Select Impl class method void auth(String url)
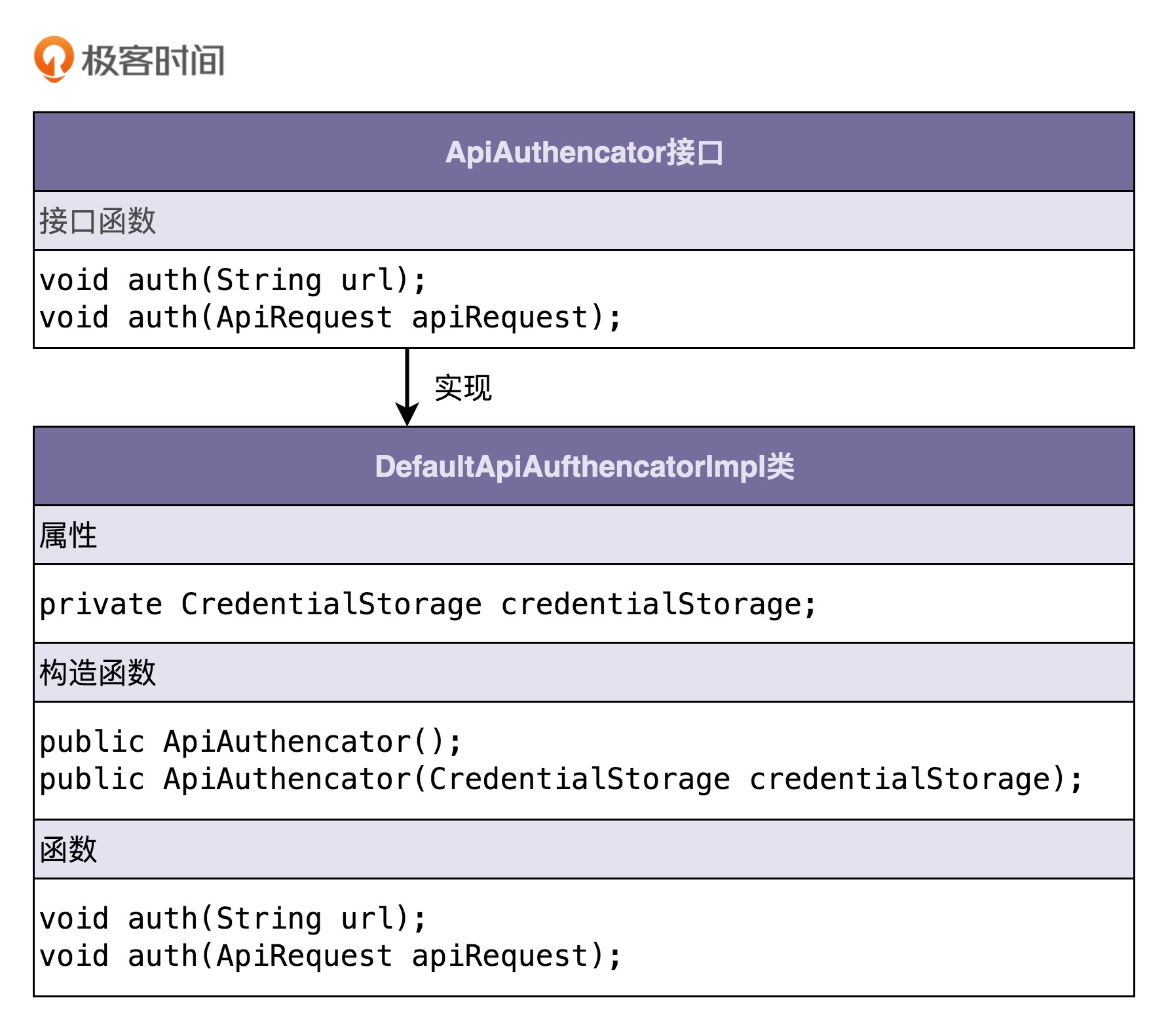 (233, 918)
